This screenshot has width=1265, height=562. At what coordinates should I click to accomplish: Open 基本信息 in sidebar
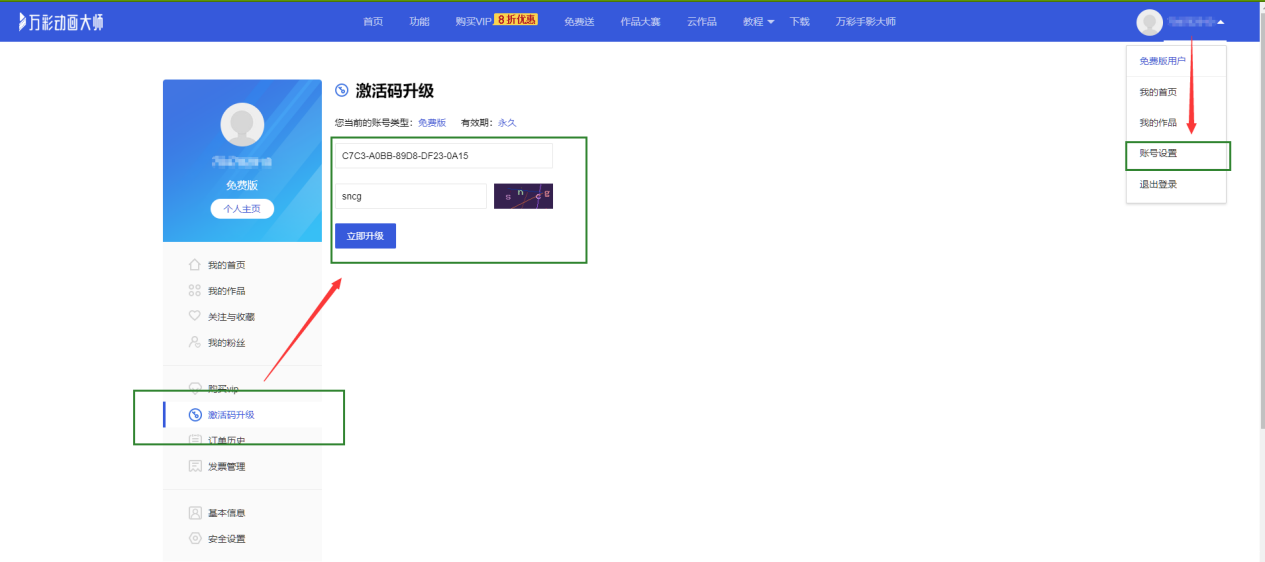226,513
